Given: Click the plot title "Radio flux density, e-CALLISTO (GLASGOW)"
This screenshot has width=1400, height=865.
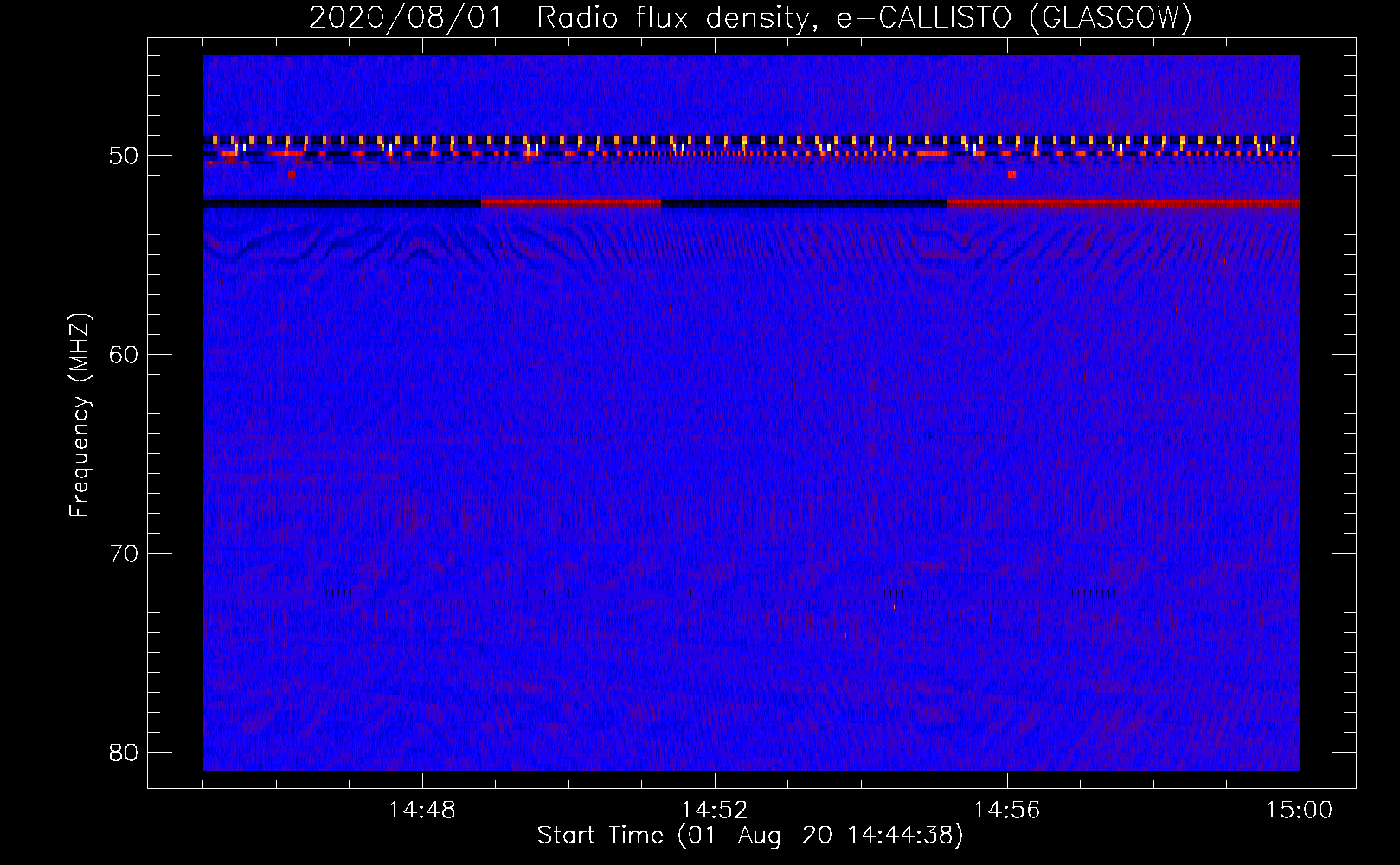Looking at the screenshot, I should pos(864,17).
